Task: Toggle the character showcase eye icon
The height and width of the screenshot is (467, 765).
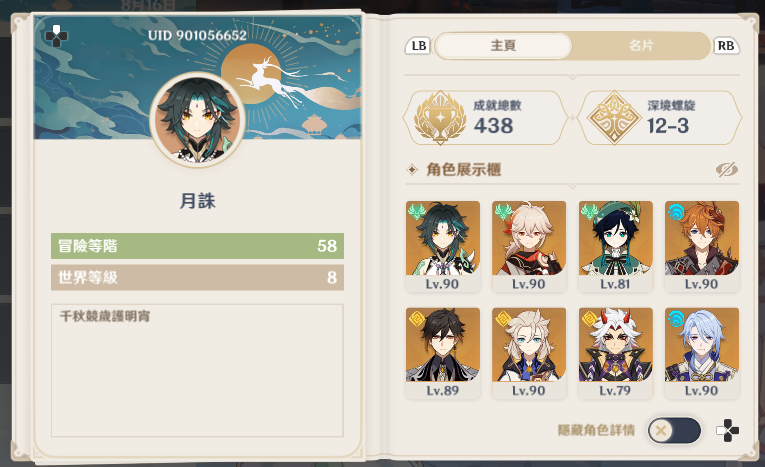Action: (x=726, y=170)
